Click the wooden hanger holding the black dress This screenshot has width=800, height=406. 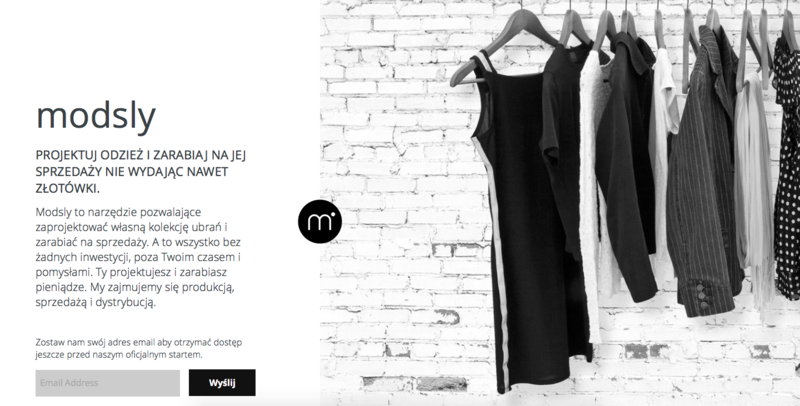(503, 48)
